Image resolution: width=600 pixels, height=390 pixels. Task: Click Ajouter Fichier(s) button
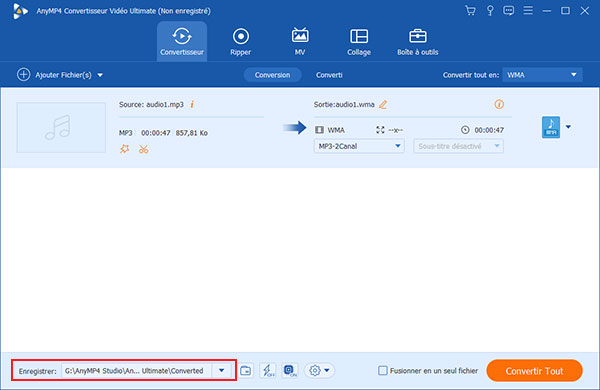pyautogui.click(x=54, y=75)
